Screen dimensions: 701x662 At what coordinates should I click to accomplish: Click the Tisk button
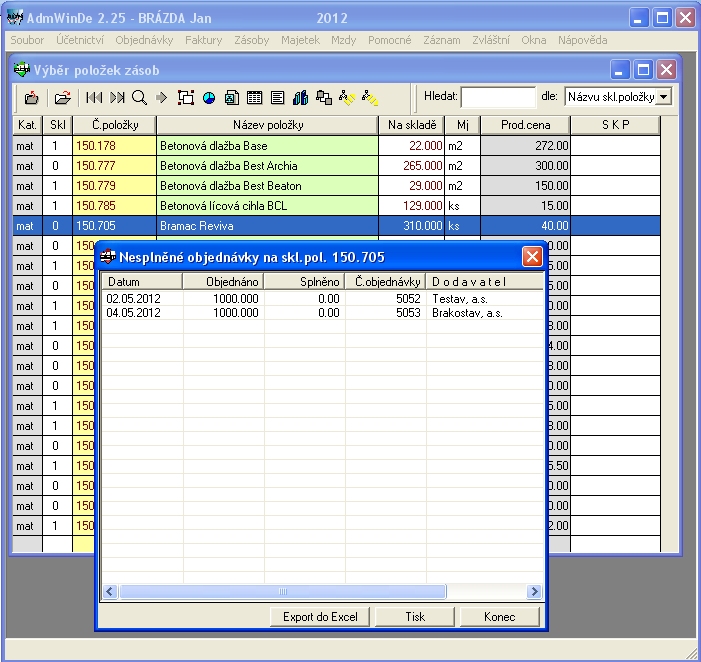pos(415,617)
